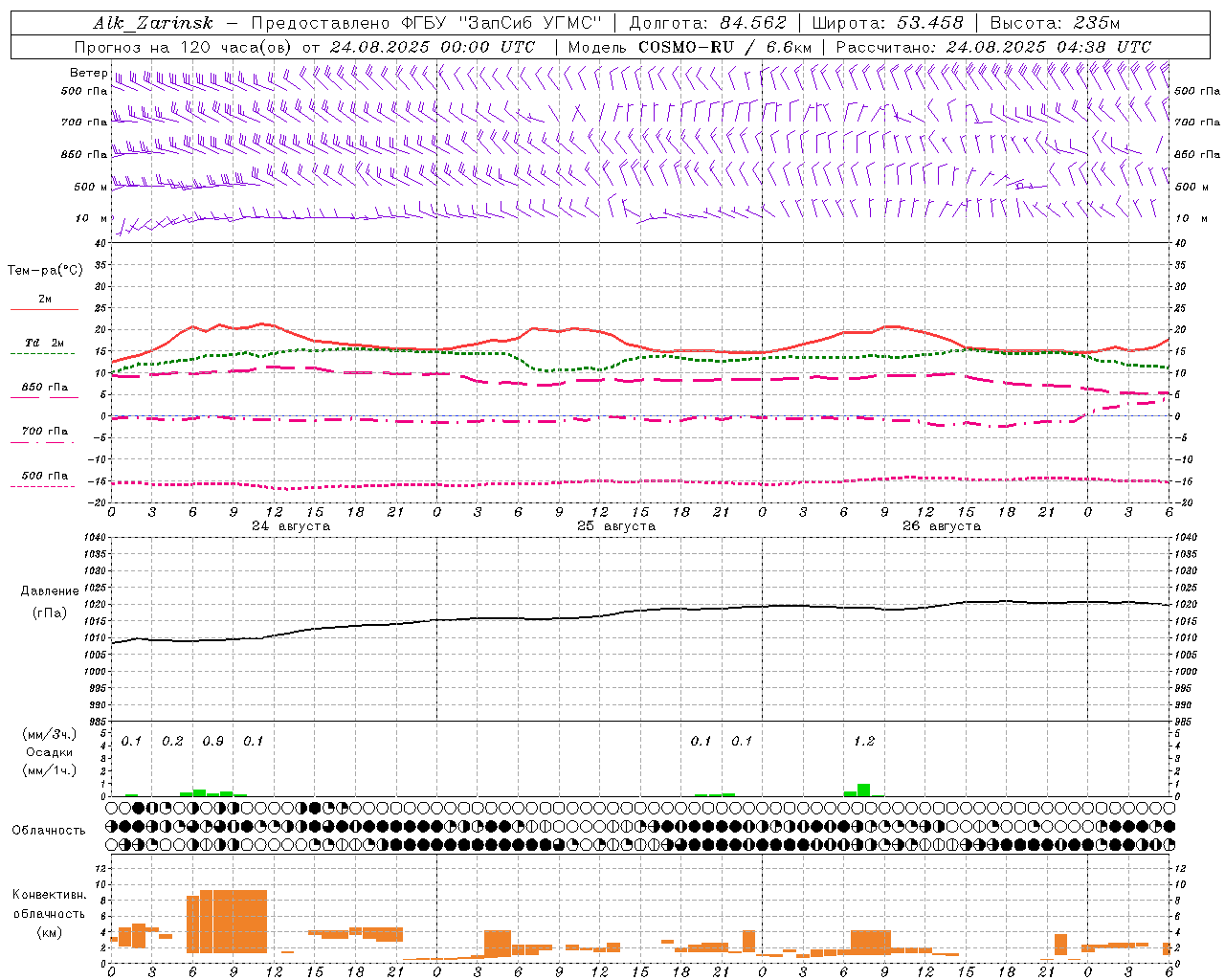
Task: Select the Облачность cloudiness row label
Action: pyautogui.click(x=49, y=831)
